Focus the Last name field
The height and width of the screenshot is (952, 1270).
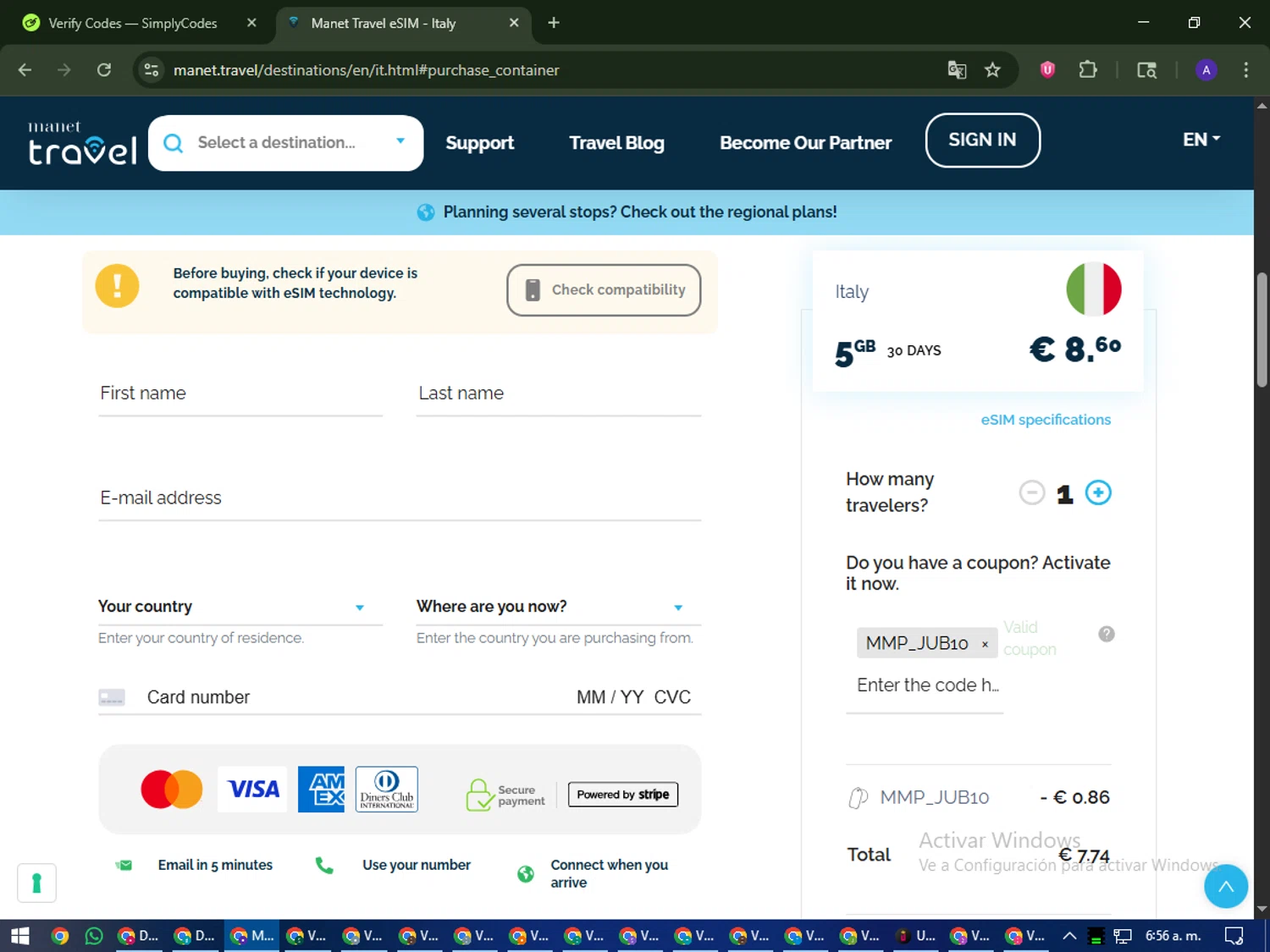[559, 393]
